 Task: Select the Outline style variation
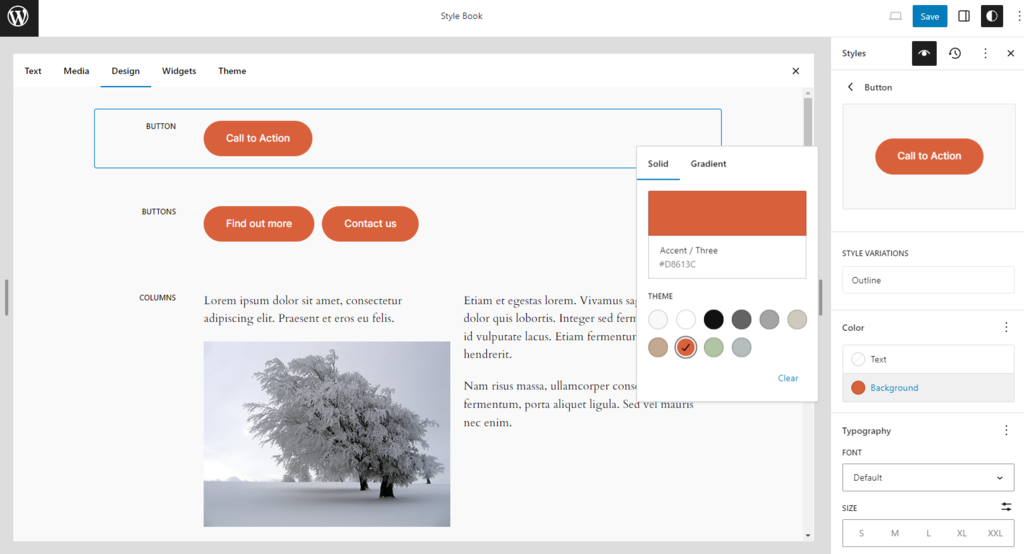coord(928,280)
